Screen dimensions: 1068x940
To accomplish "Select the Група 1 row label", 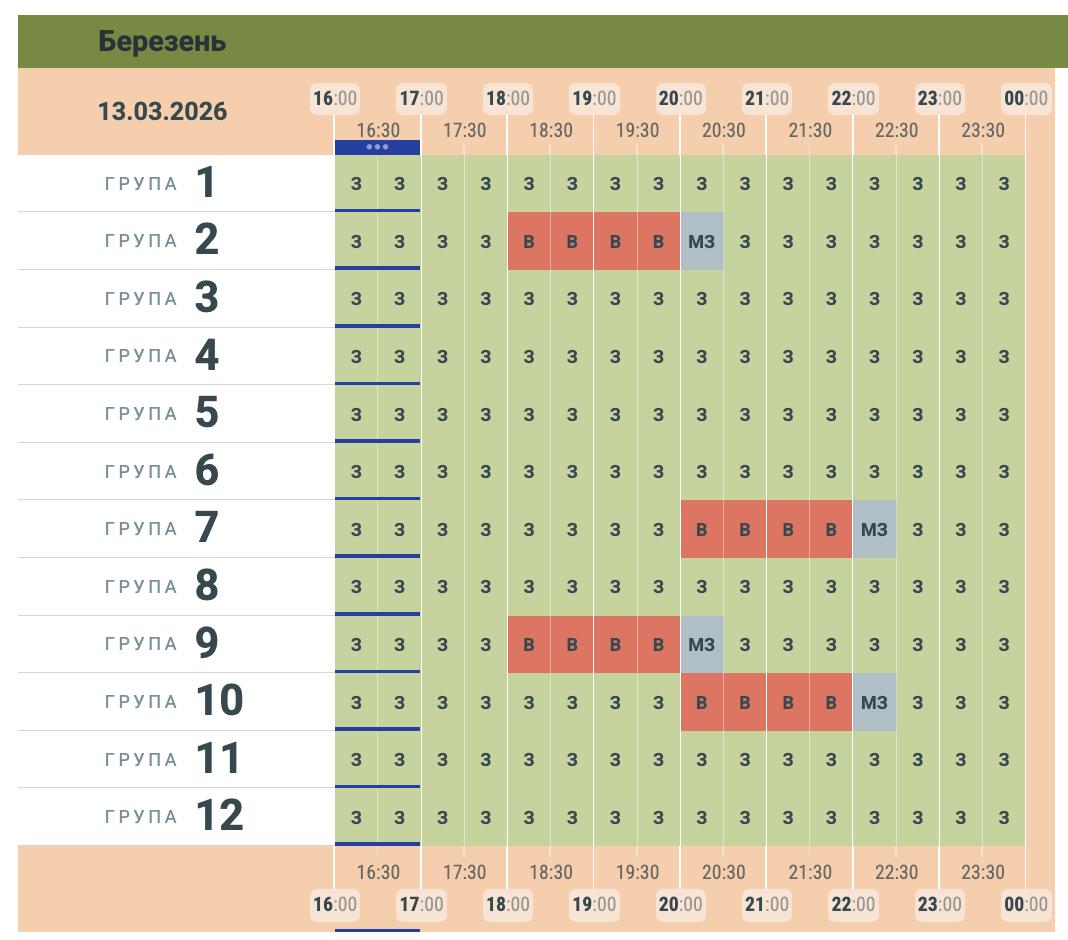I will coord(160,183).
